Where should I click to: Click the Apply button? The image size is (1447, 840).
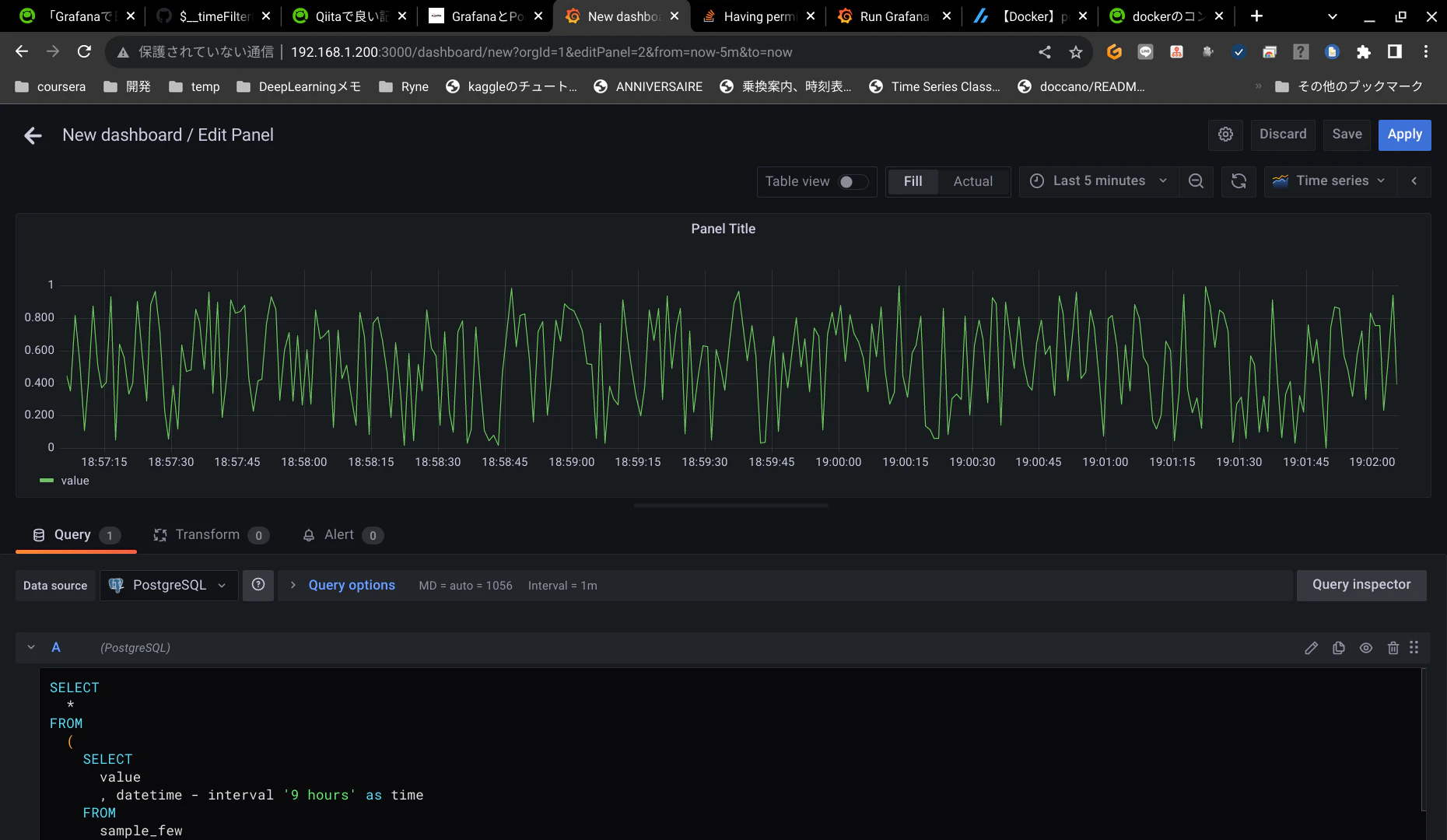(x=1404, y=135)
